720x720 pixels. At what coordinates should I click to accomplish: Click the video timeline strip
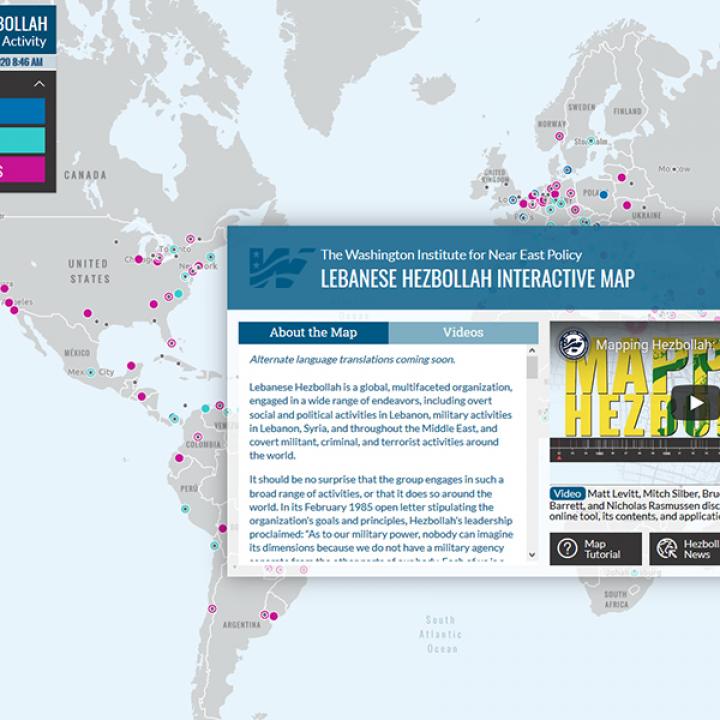(x=635, y=450)
